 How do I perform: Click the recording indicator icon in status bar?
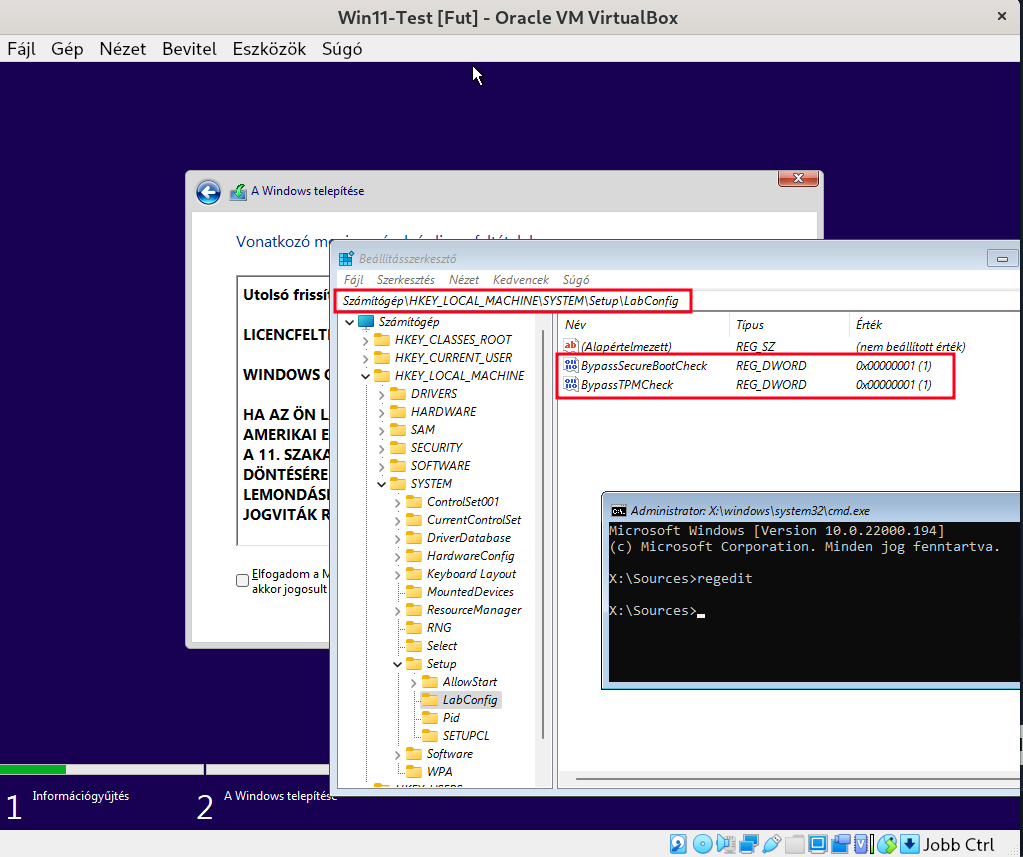point(840,844)
